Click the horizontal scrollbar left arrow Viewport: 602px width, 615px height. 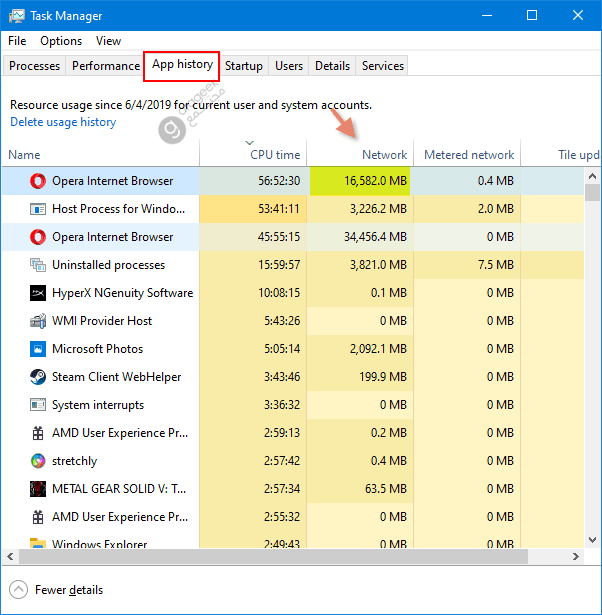(10, 557)
